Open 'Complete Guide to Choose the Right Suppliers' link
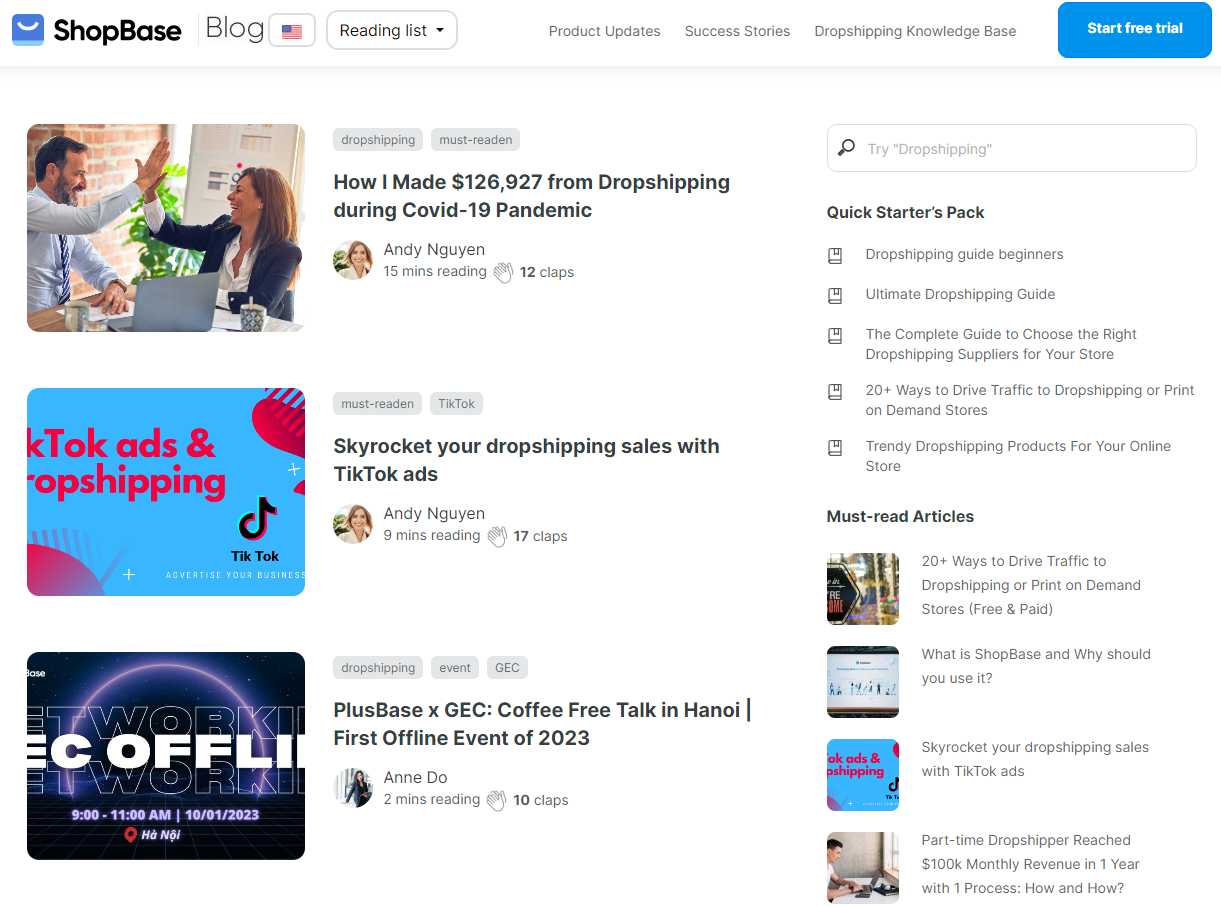 (x=1001, y=345)
